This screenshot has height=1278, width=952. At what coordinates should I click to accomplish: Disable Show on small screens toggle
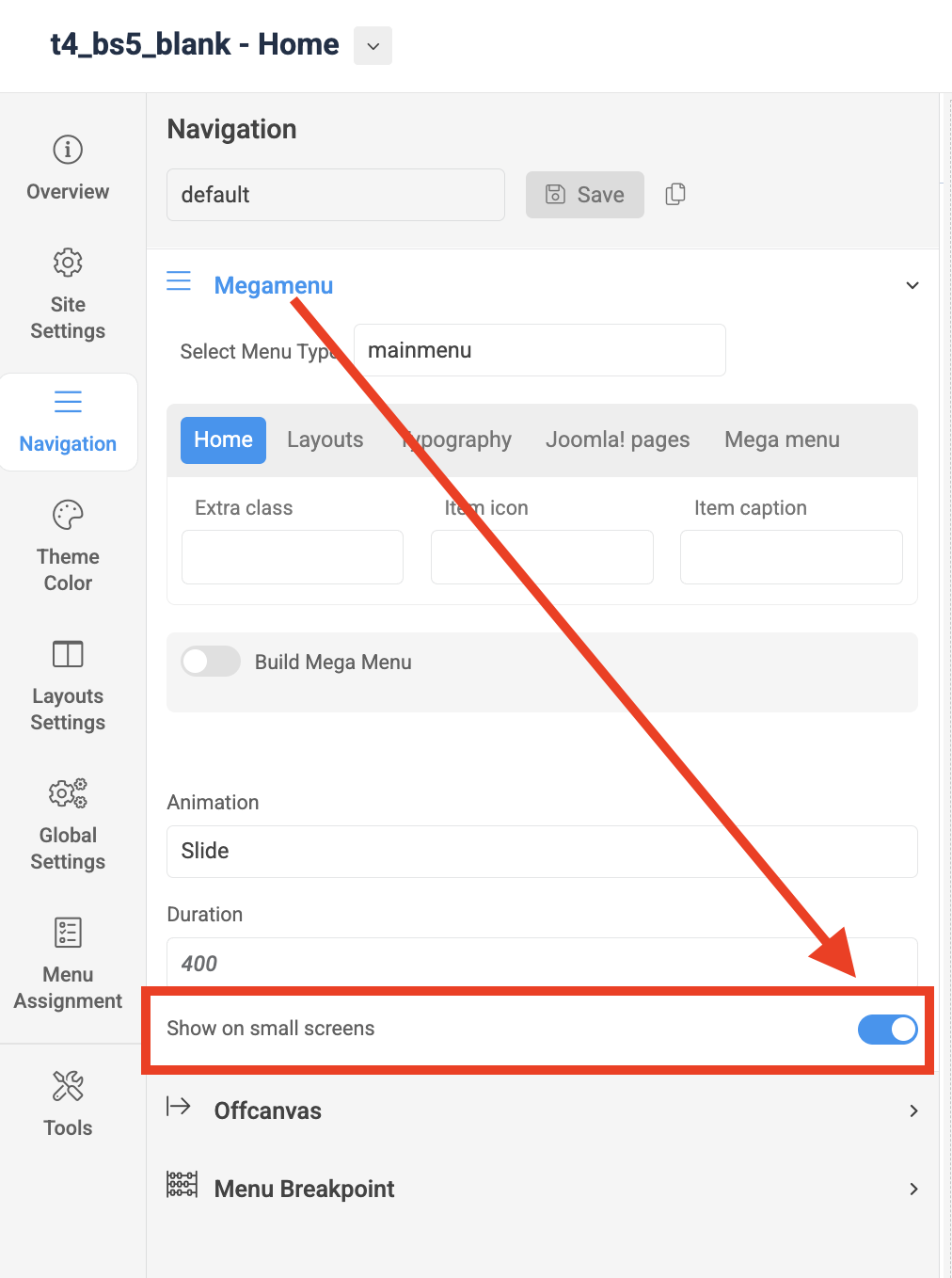click(x=888, y=1030)
